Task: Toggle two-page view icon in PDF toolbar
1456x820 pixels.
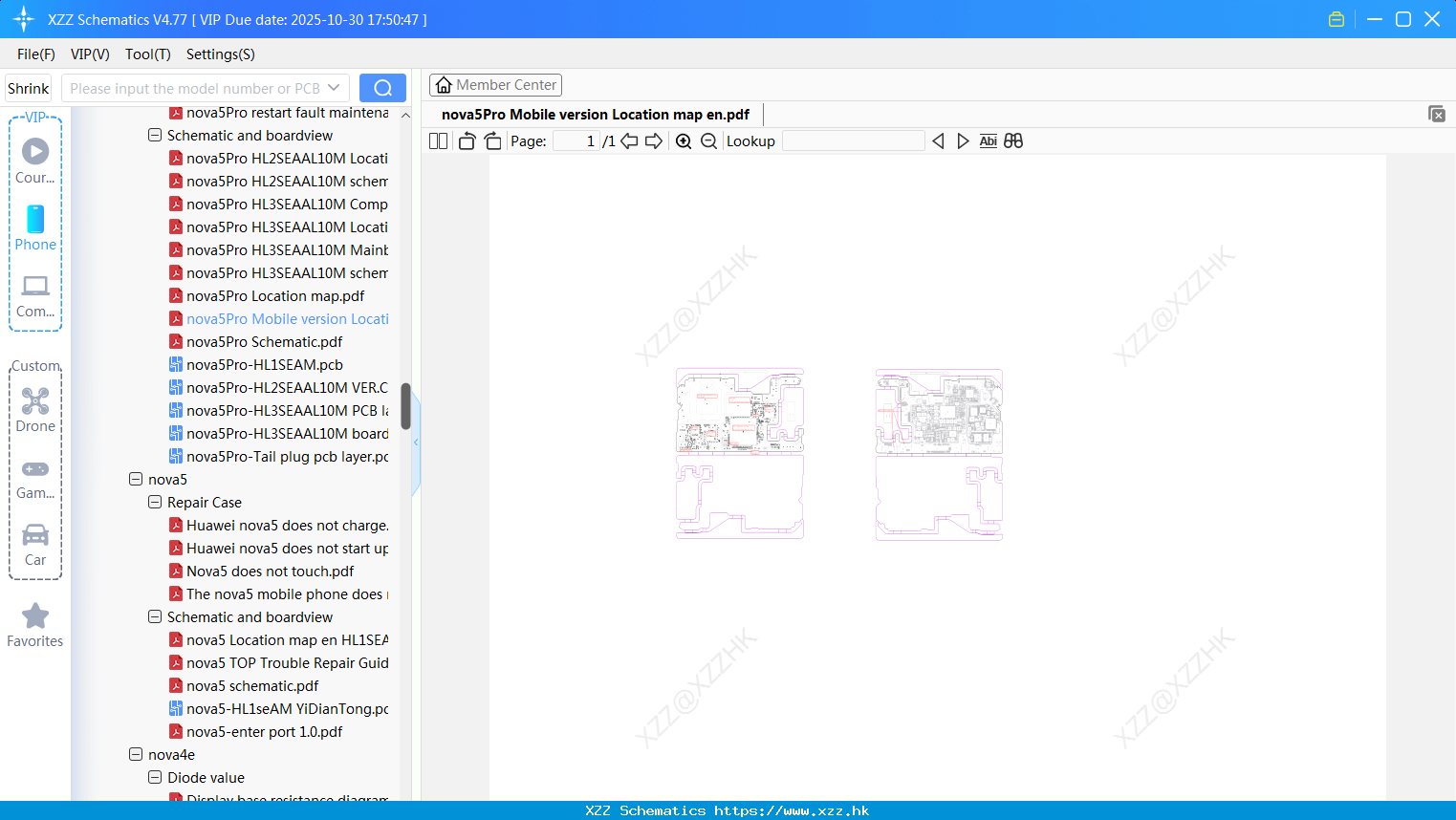Action: tap(438, 140)
